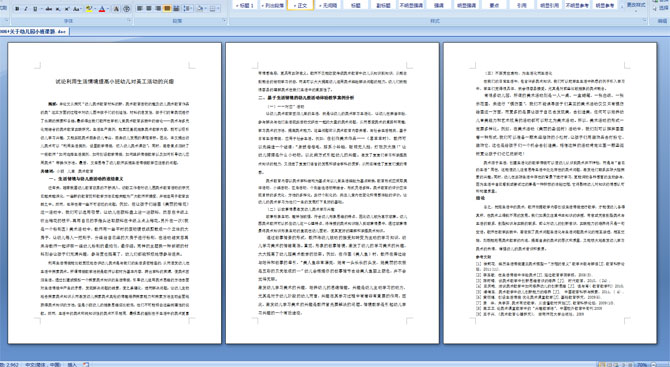Viewport: 670px width, 367px height.
Task: Click the enclosed character icon
Action: click(126, 9)
